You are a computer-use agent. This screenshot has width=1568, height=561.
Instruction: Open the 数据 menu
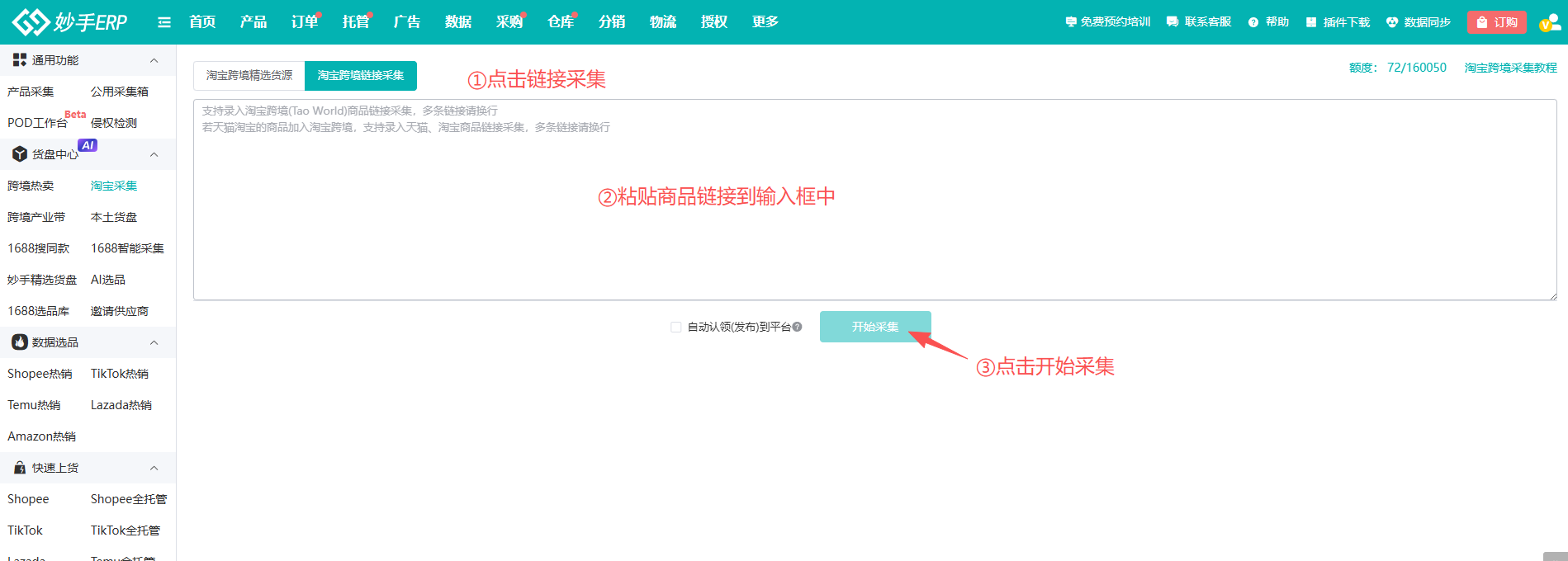click(458, 22)
